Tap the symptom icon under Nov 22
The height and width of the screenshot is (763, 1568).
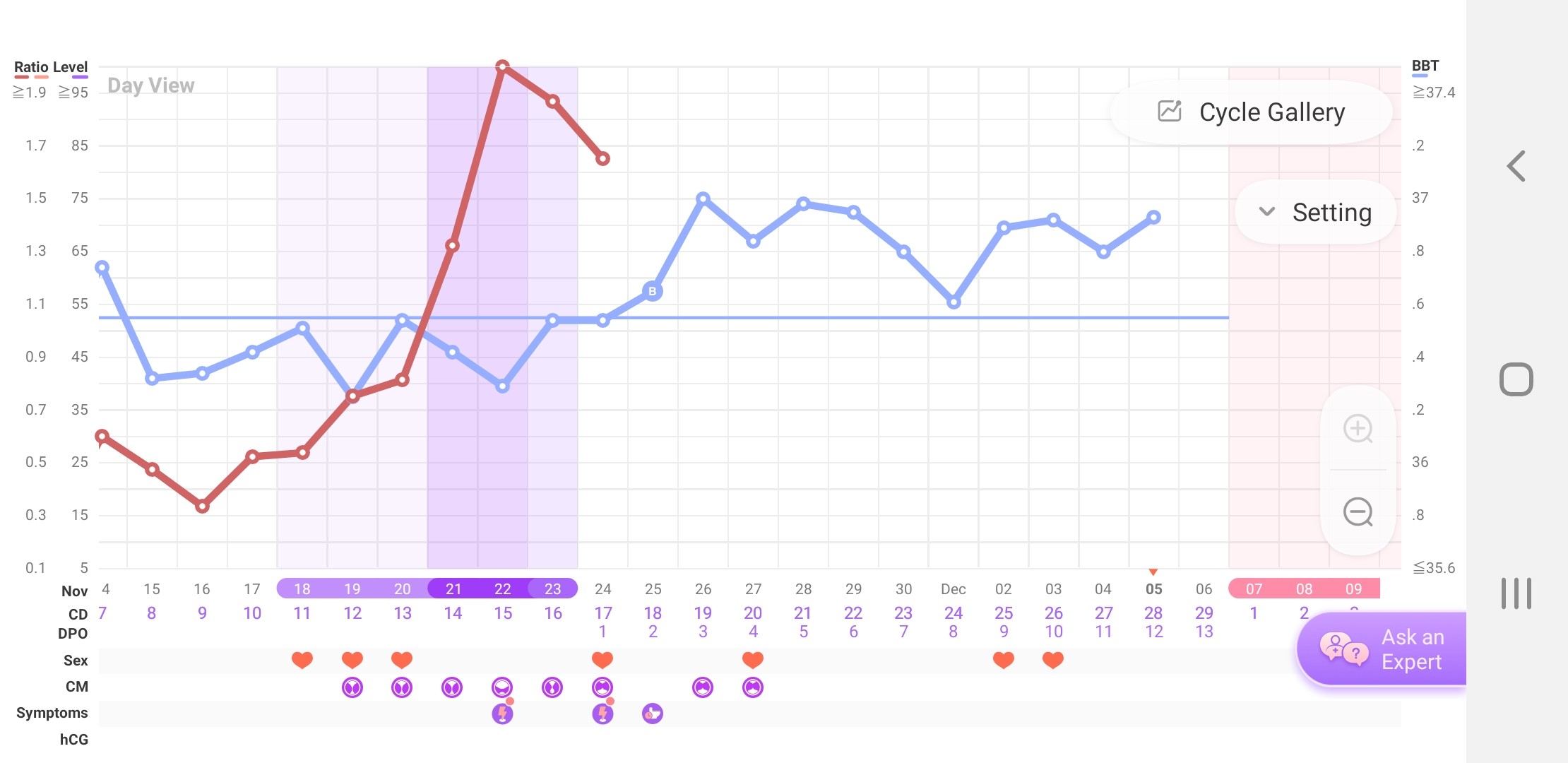click(x=502, y=714)
